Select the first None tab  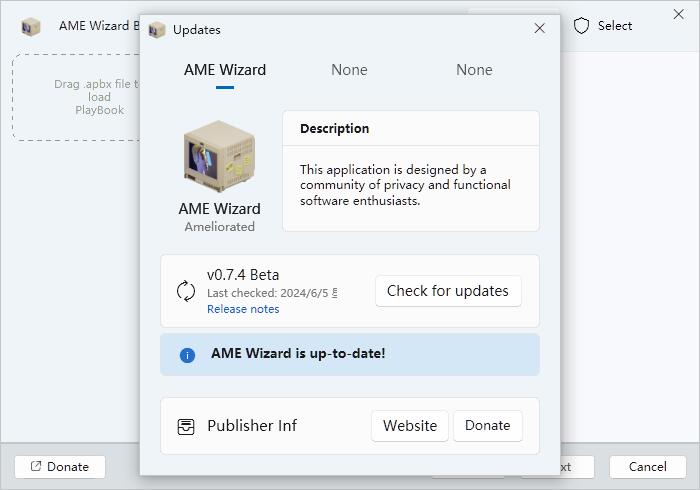pyautogui.click(x=350, y=70)
